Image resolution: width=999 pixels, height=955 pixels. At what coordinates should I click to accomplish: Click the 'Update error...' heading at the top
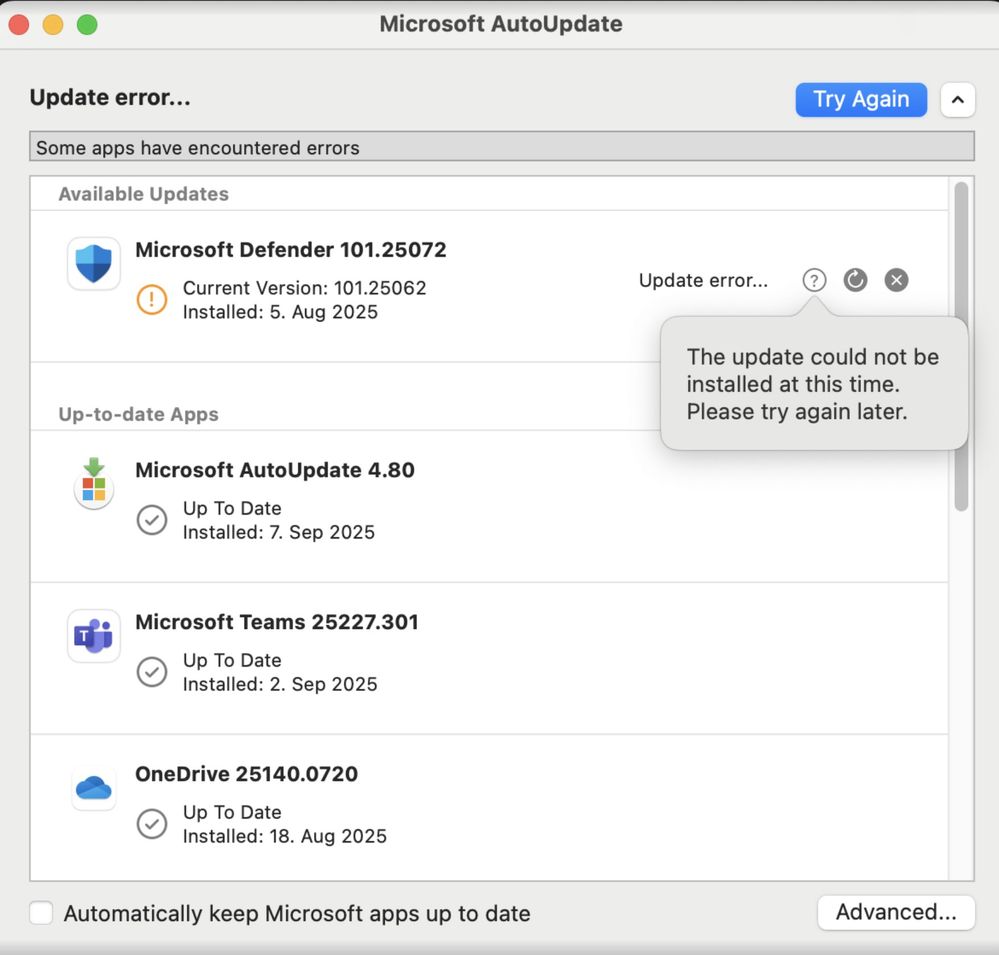(x=110, y=97)
